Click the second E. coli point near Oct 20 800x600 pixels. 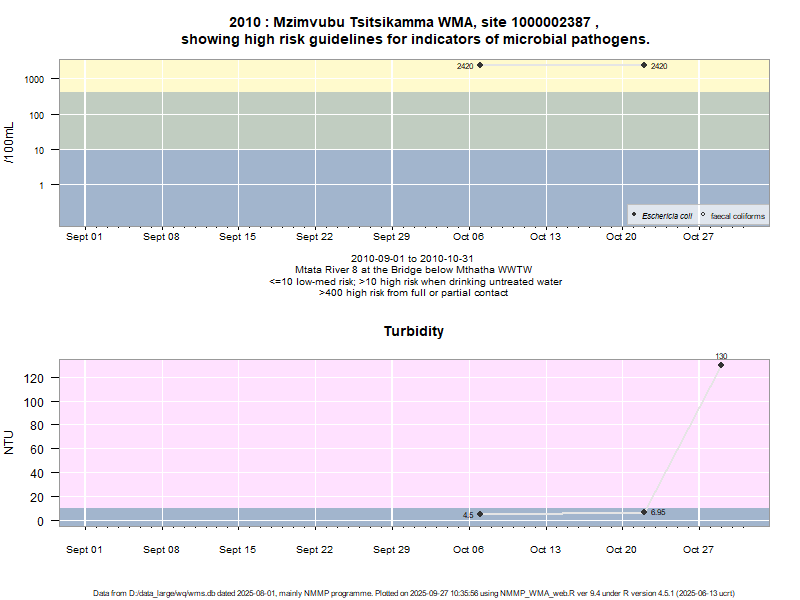[644, 65]
